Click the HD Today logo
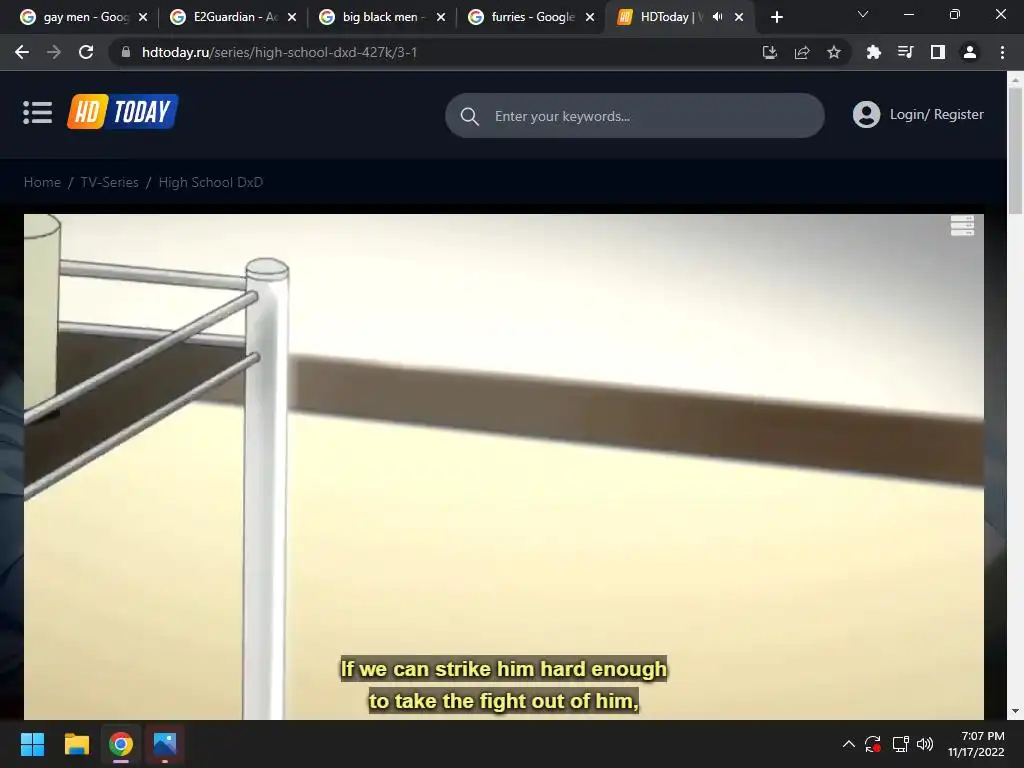The height and width of the screenshot is (768, 1024). click(x=123, y=112)
